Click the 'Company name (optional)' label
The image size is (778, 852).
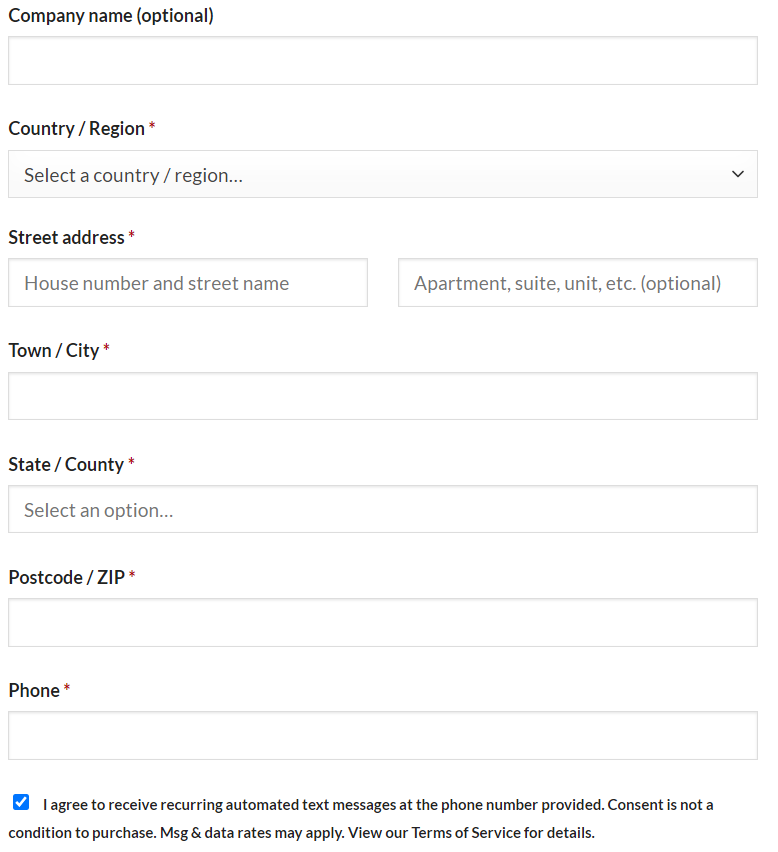[x=110, y=15]
